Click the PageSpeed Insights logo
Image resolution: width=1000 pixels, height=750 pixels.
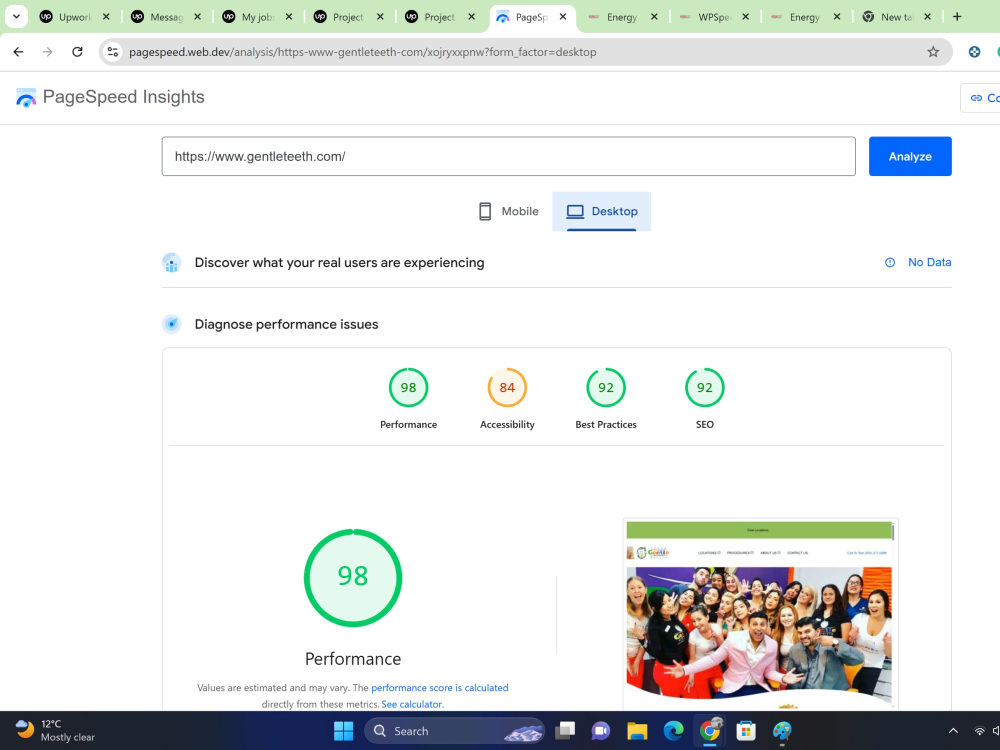point(110,97)
